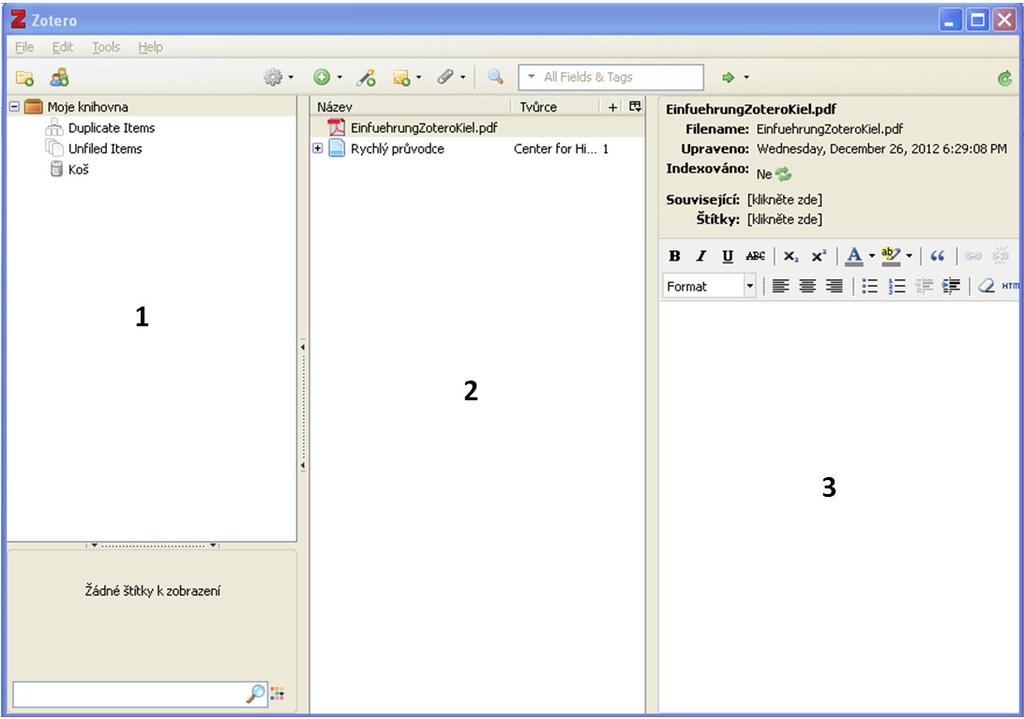Screen dimensions: 1024x719
Task: Click the plus column header
Action: [x=613, y=106]
